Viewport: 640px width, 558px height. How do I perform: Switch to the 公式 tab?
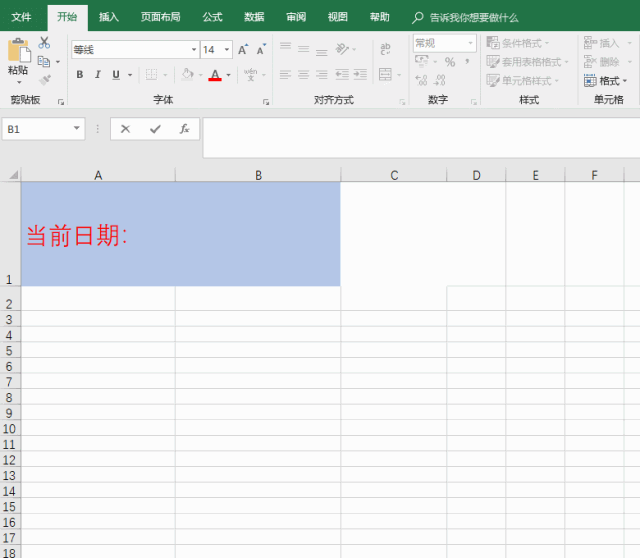coord(212,17)
